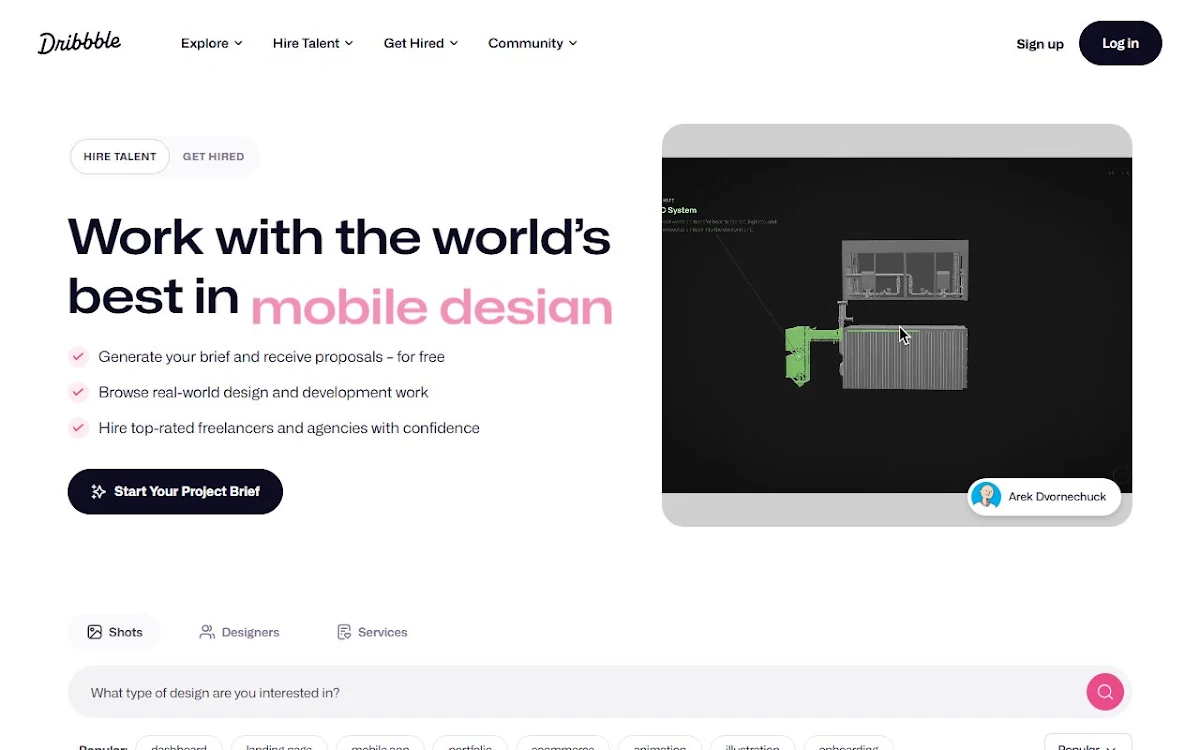
Task: Click the checkmark beside Browse real-world design
Action: [78, 392]
